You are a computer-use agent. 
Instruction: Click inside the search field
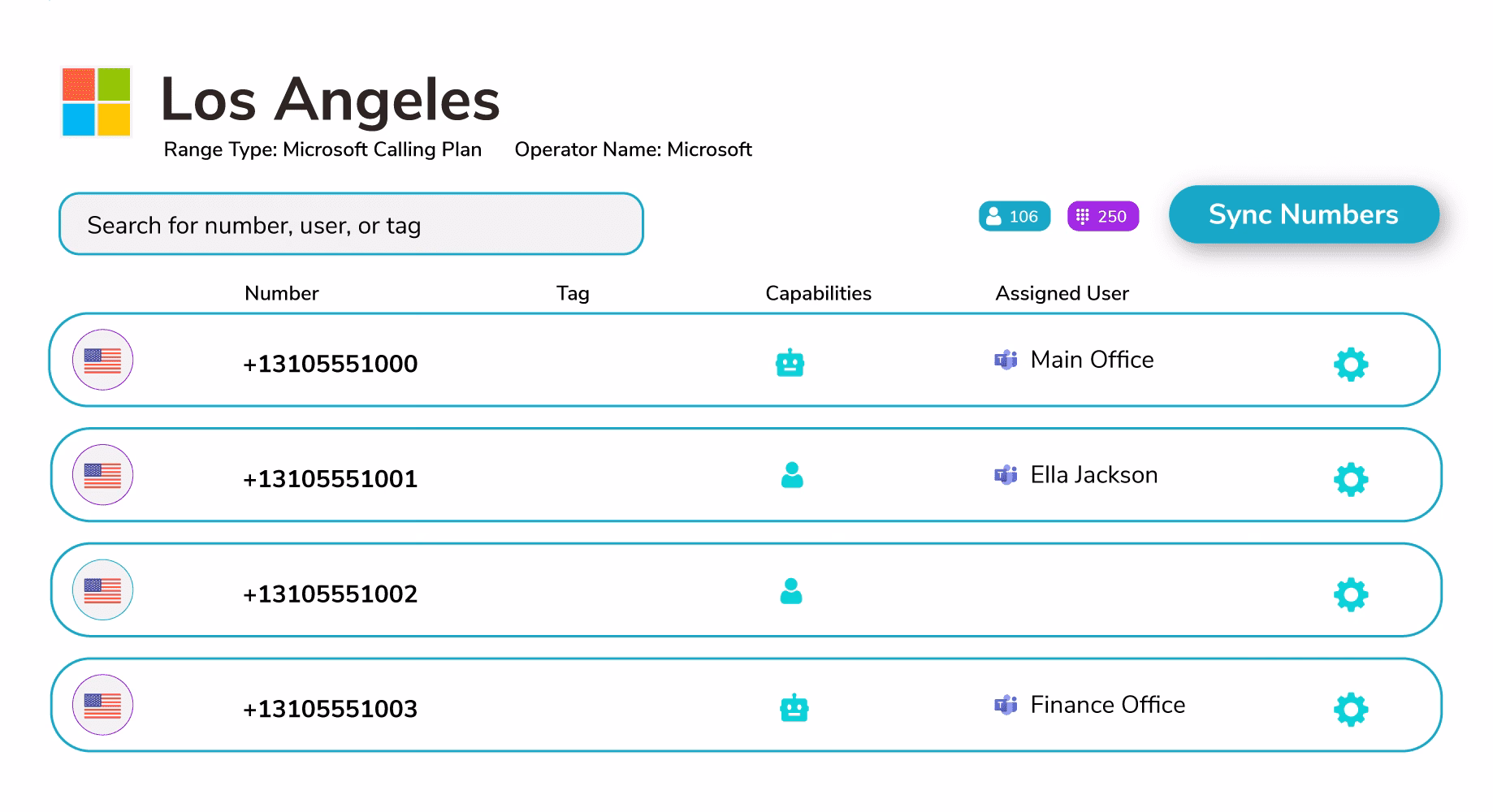[x=349, y=224]
